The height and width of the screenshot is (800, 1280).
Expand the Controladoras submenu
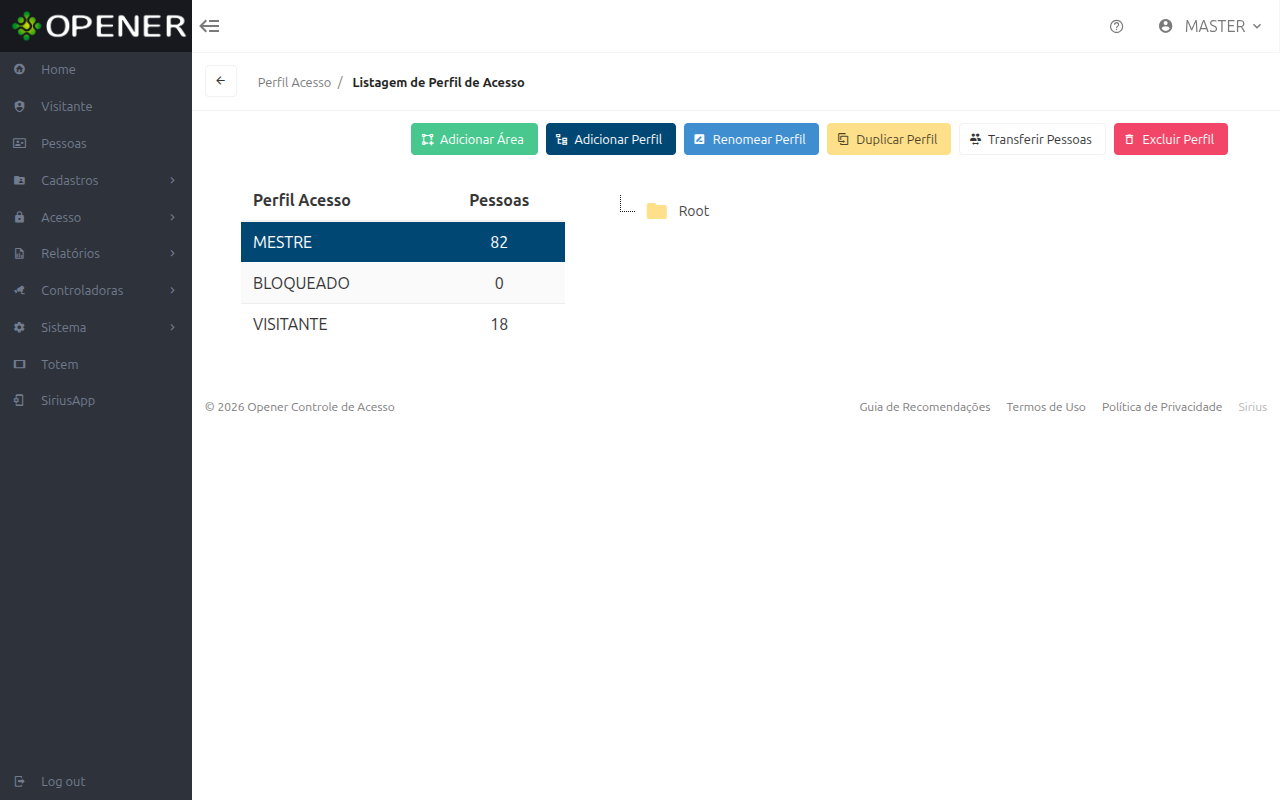pyautogui.click(x=96, y=291)
